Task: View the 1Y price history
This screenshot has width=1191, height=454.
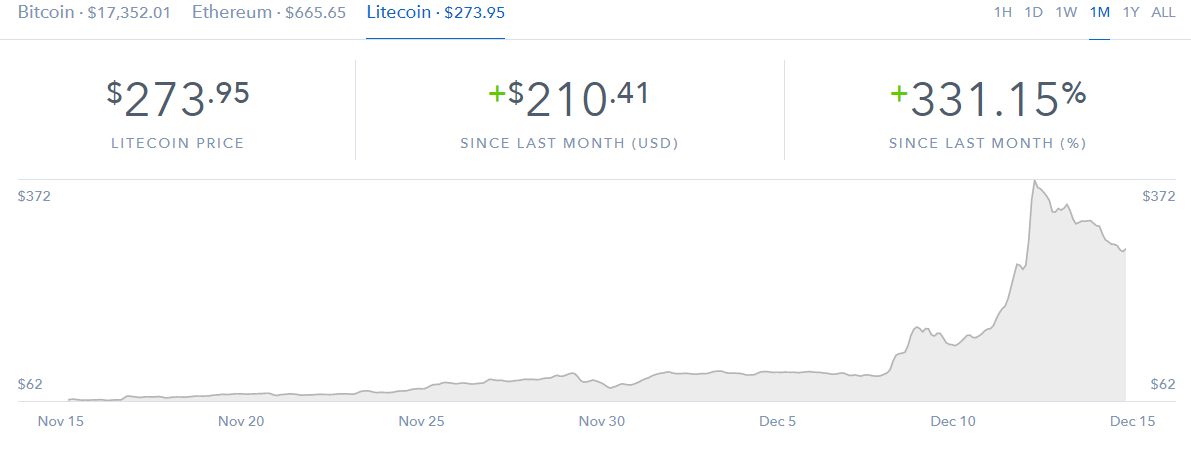Action: pyautogui.click(x=1131, y=12)
